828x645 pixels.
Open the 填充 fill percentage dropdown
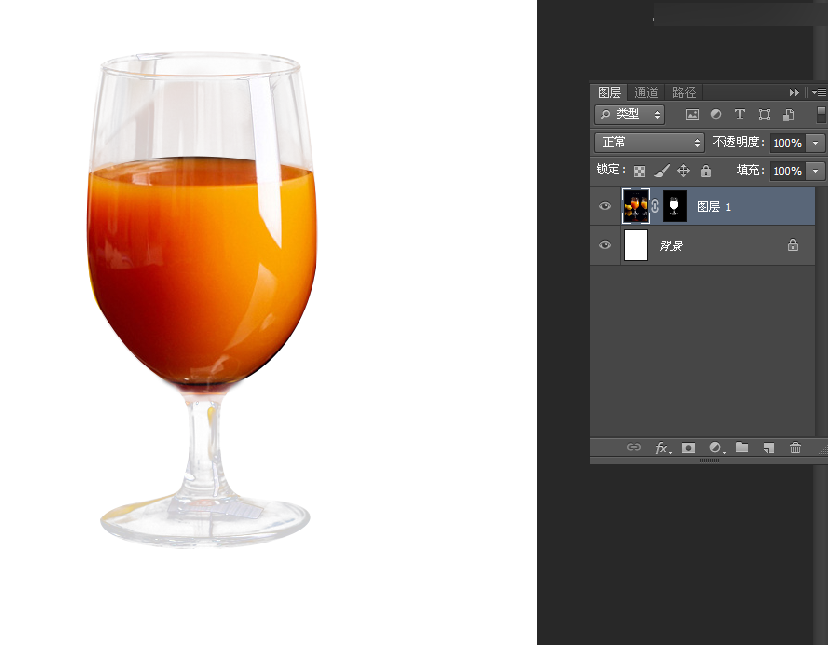[814, 171]
